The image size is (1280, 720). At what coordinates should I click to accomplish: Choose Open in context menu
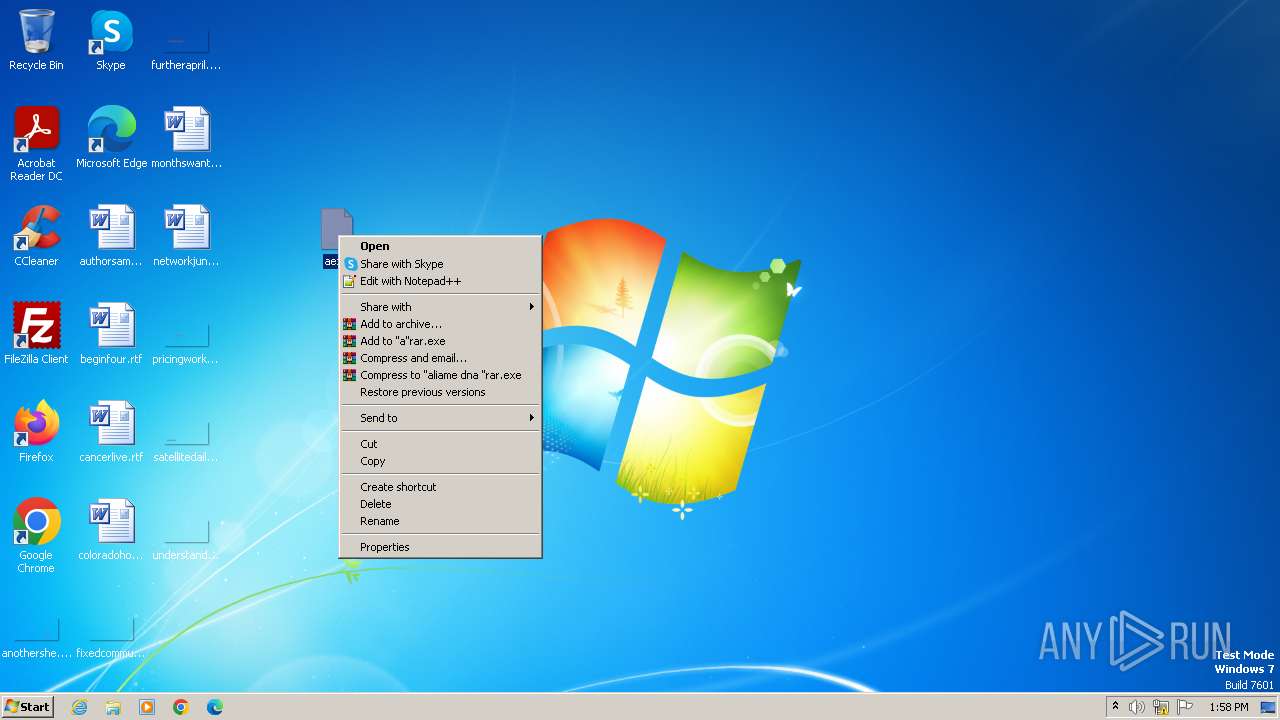(440, 246)
